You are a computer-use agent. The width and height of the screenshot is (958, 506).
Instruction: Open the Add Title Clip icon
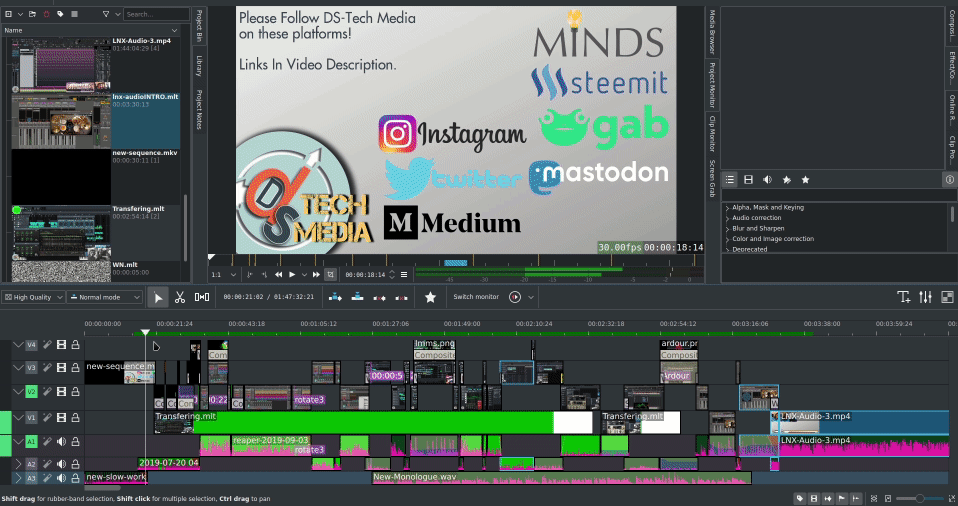[x=904, y=297]
